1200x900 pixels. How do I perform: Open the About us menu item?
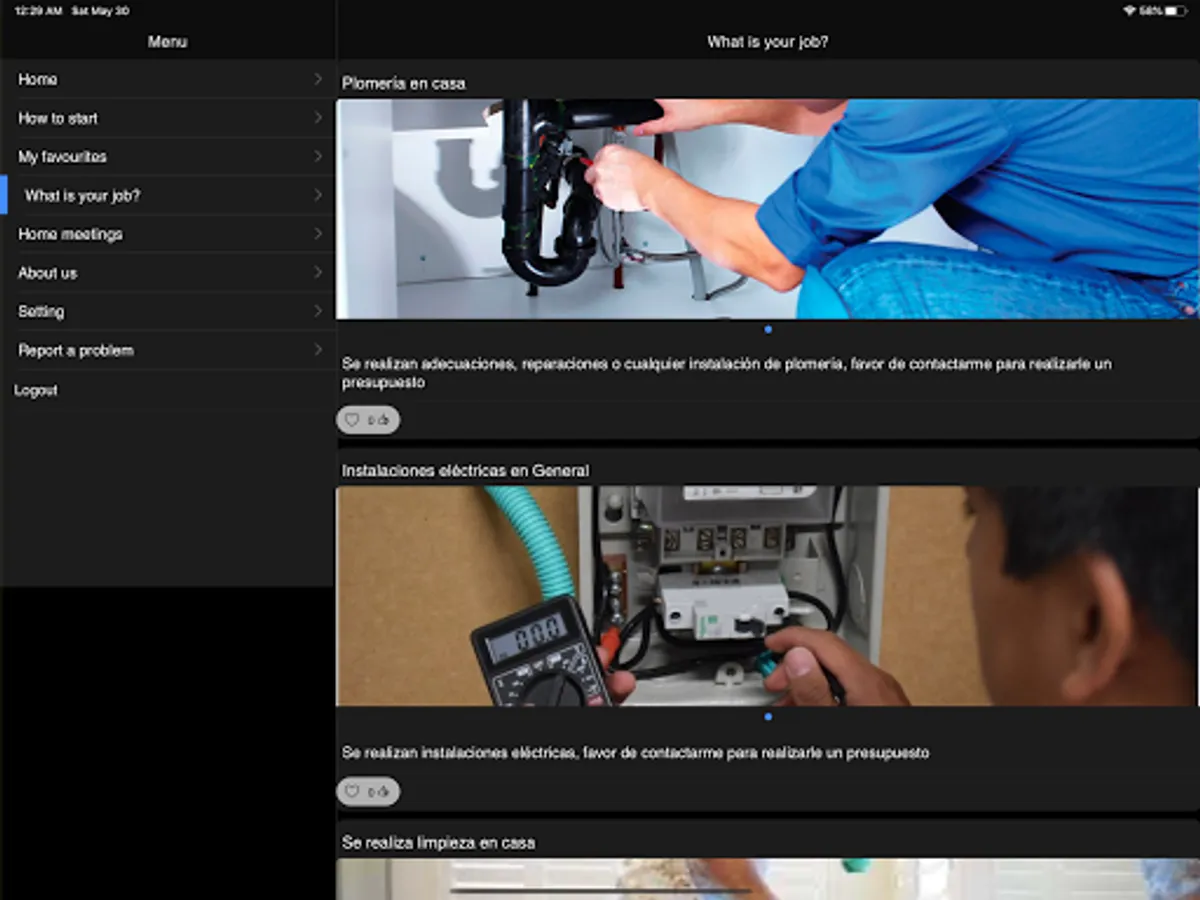point(167,273)
